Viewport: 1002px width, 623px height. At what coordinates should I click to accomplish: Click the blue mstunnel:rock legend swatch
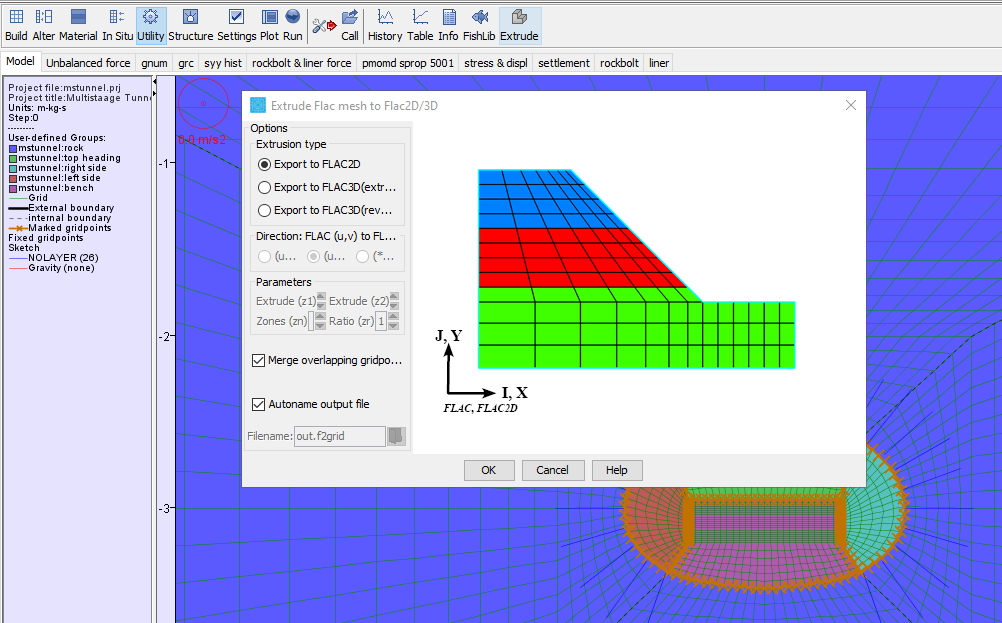(x=13, y=148)
